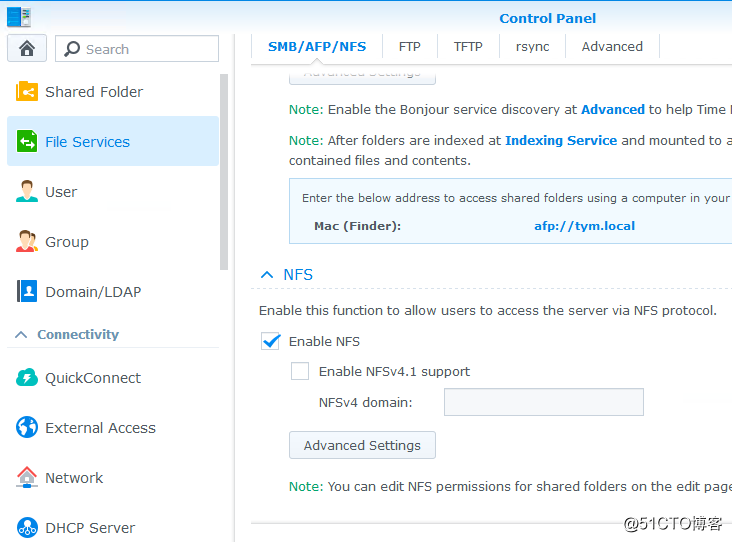
Task: Select DHCP Server label in sidebar
Action: (90, 528)
